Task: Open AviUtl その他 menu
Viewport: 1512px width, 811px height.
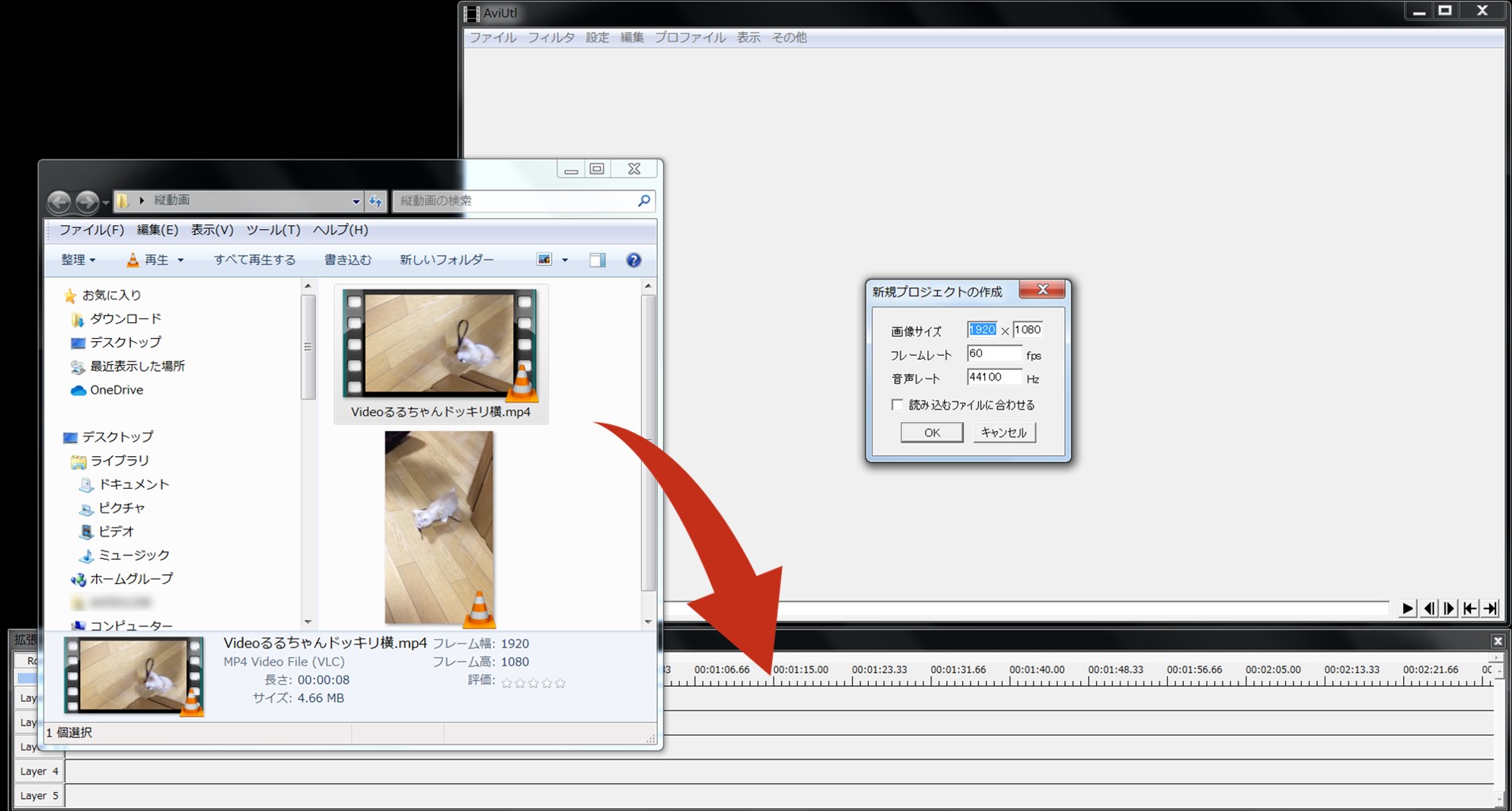Action: coord(789,37)
